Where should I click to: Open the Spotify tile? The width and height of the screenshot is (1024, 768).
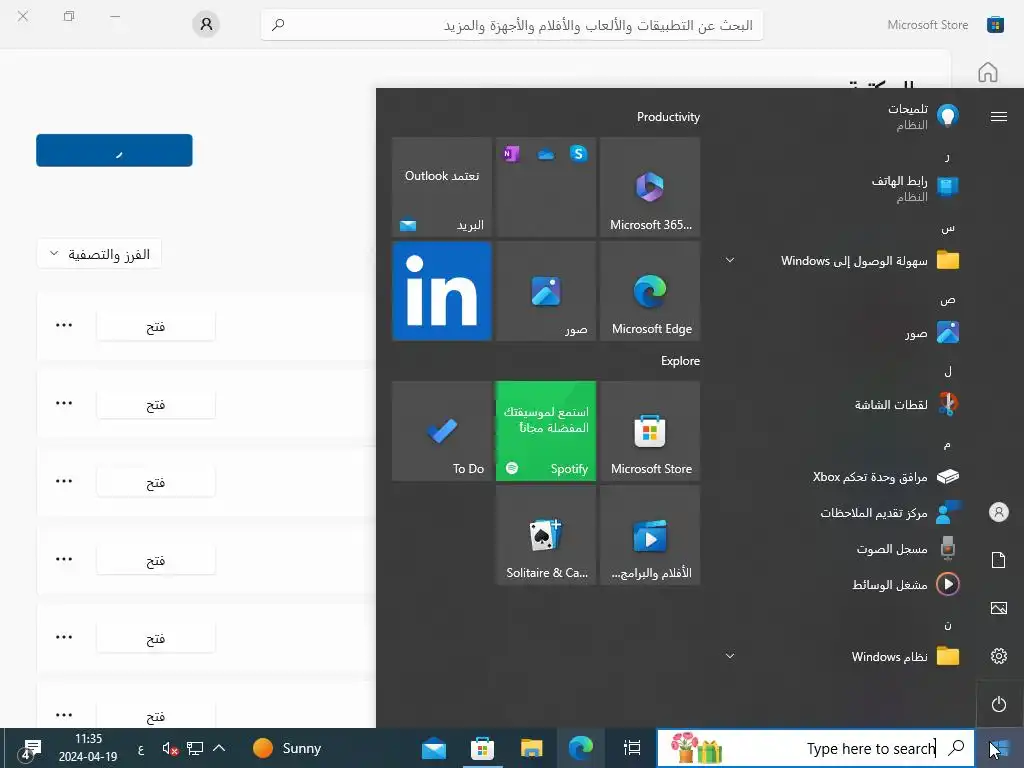click(x=546, y=431)
